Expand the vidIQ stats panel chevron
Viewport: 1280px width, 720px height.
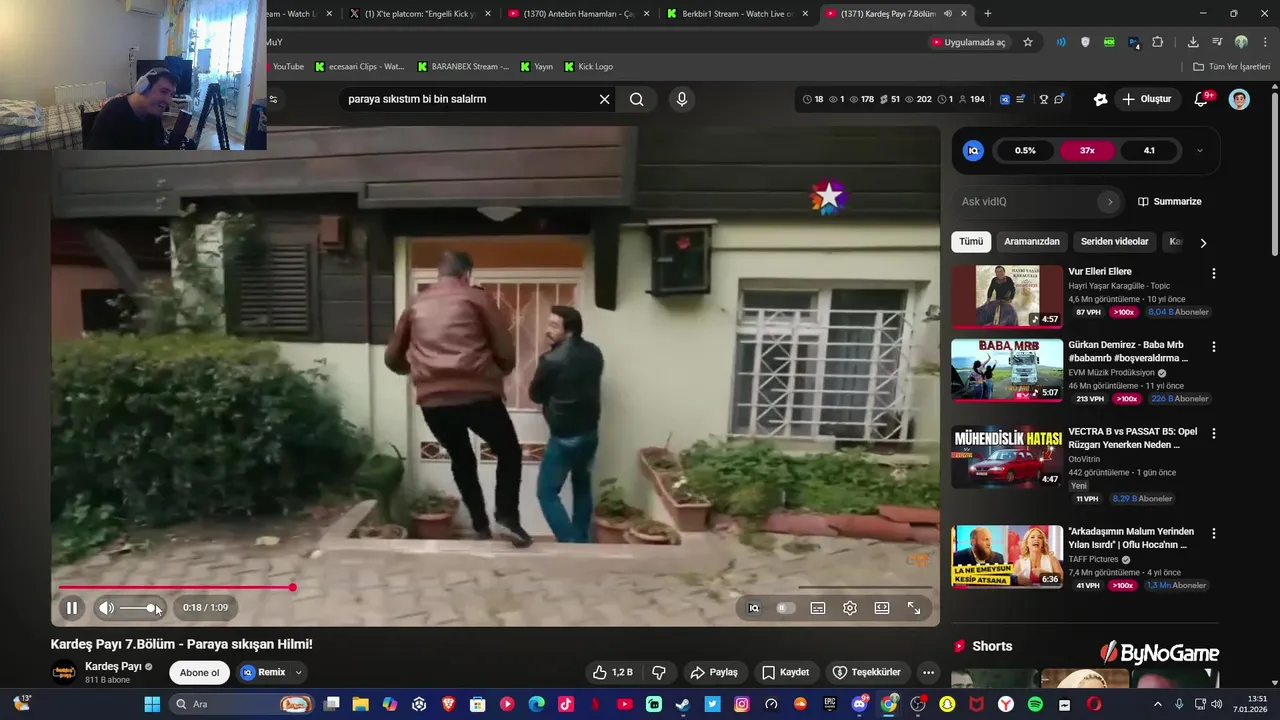[1199, 151]
